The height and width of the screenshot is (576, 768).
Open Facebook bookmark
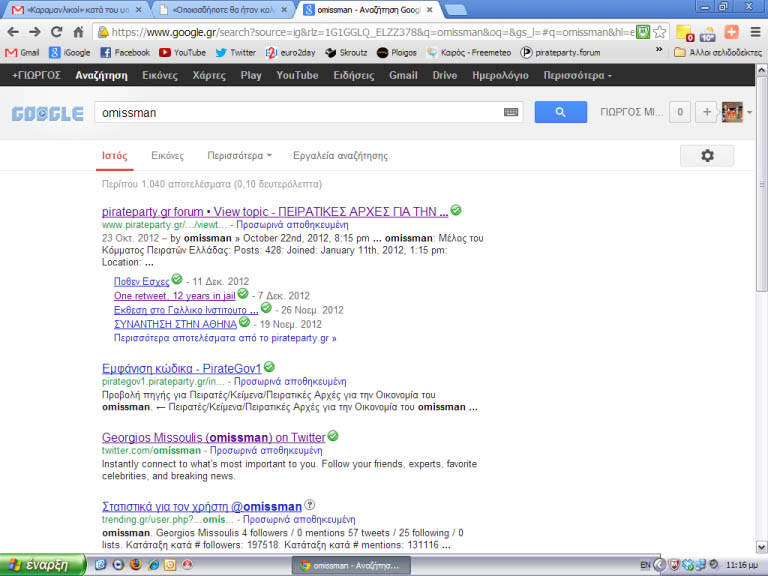tap(125, 52)
